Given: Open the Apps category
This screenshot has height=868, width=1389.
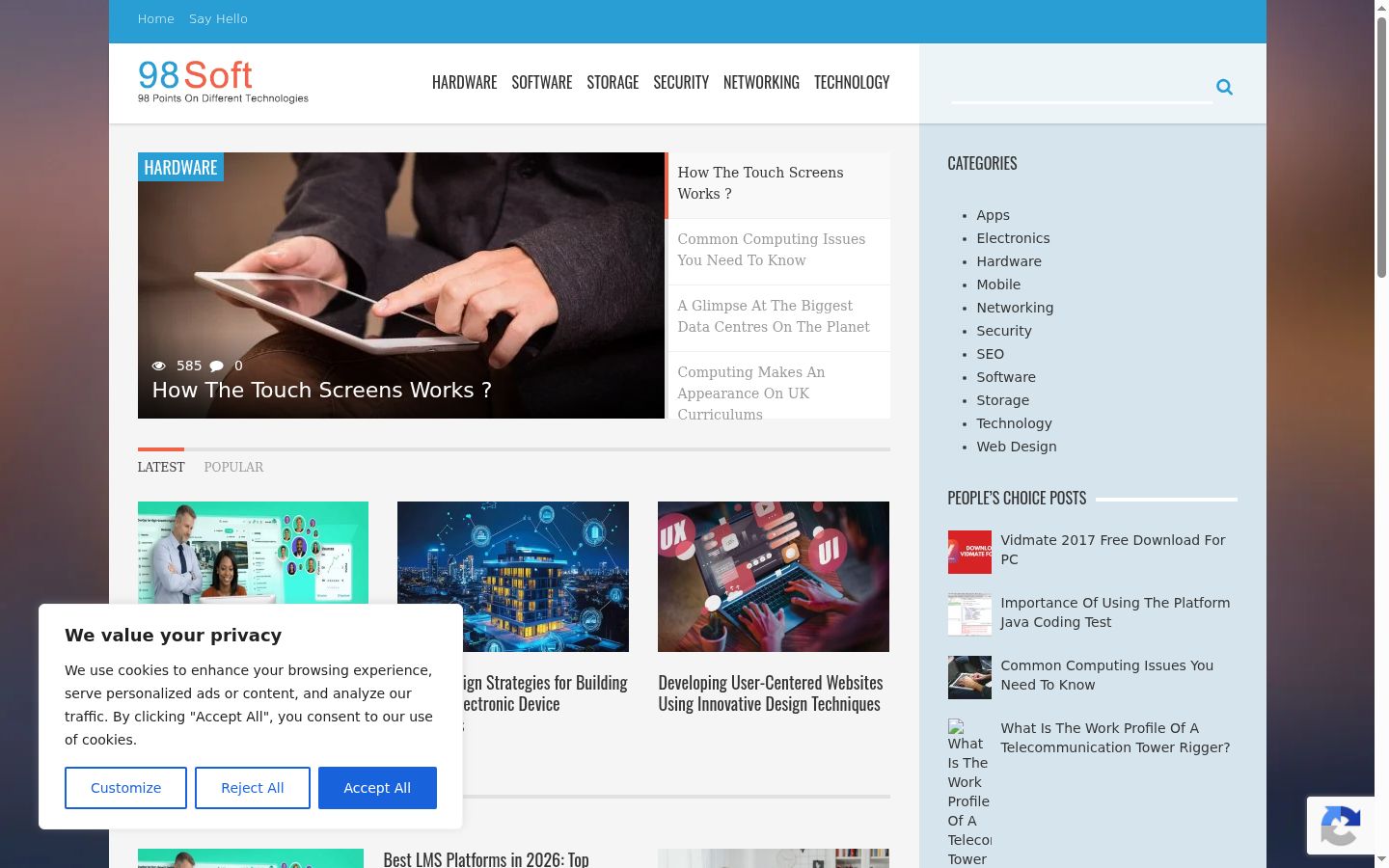Looking at the screenshot, I should point(993,215).
